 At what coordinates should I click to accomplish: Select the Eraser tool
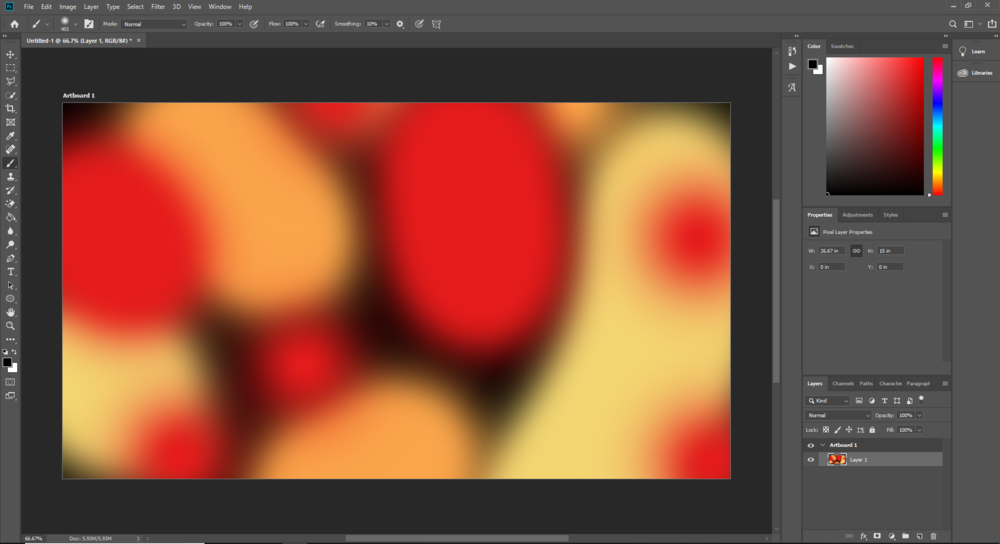point(10,204)
